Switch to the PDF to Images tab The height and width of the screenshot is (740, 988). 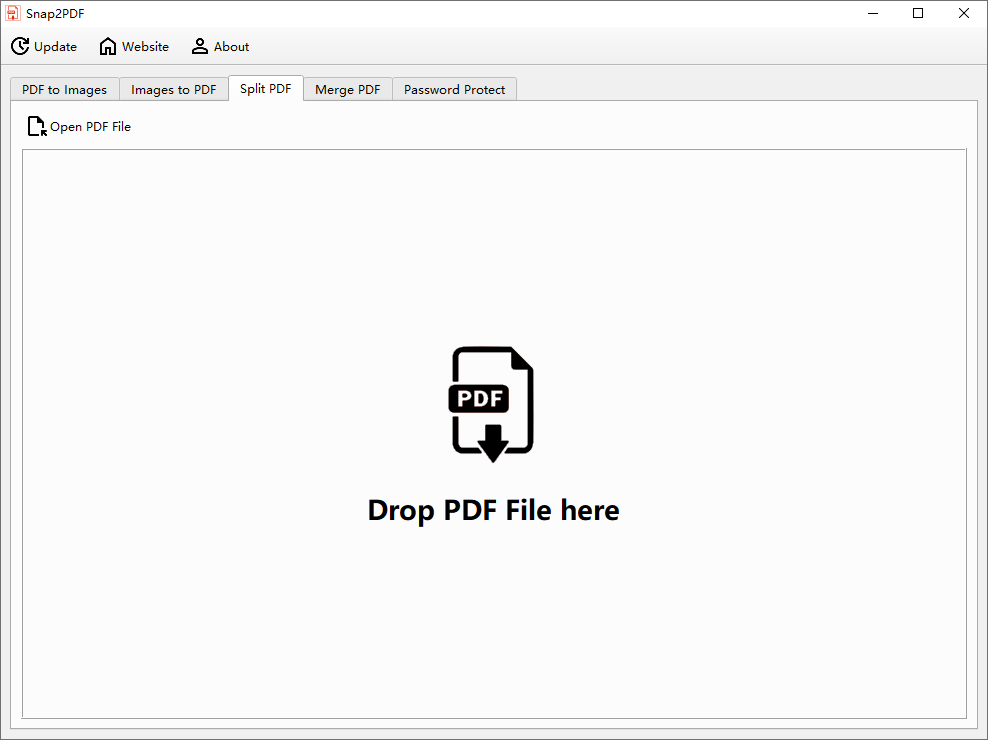click(64, 90)
